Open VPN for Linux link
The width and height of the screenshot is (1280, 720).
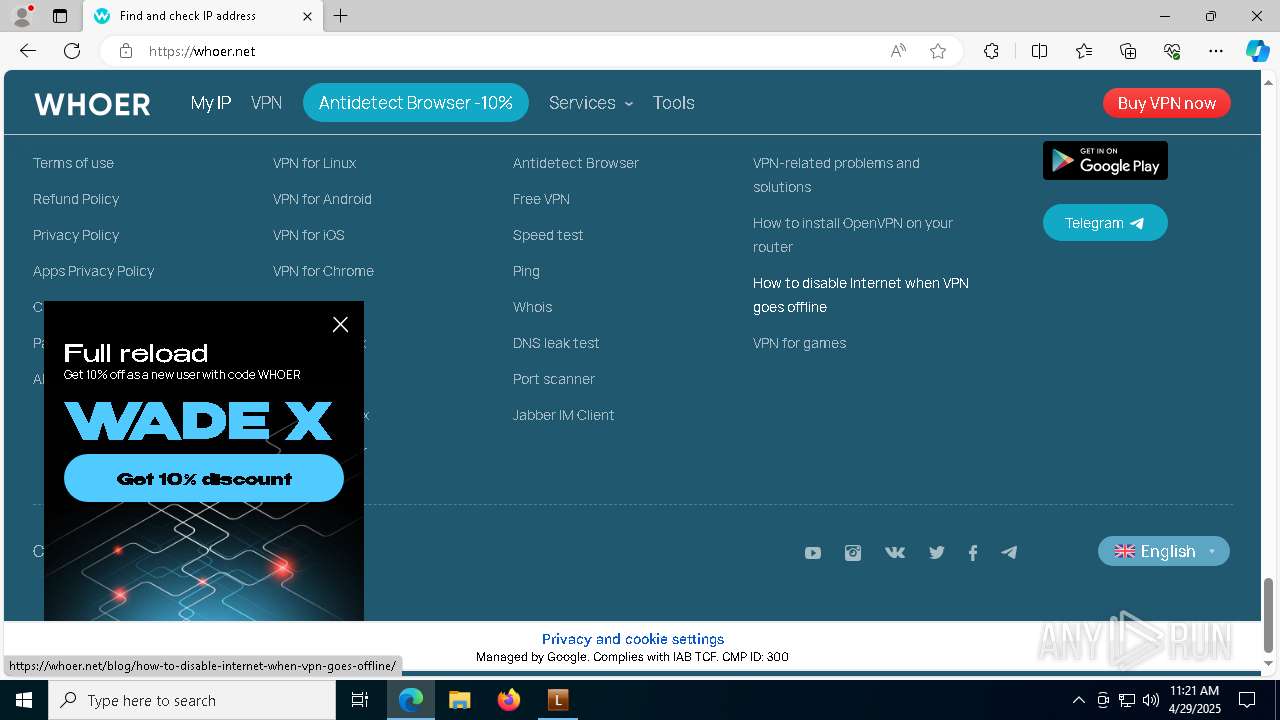tap(314, 163)
